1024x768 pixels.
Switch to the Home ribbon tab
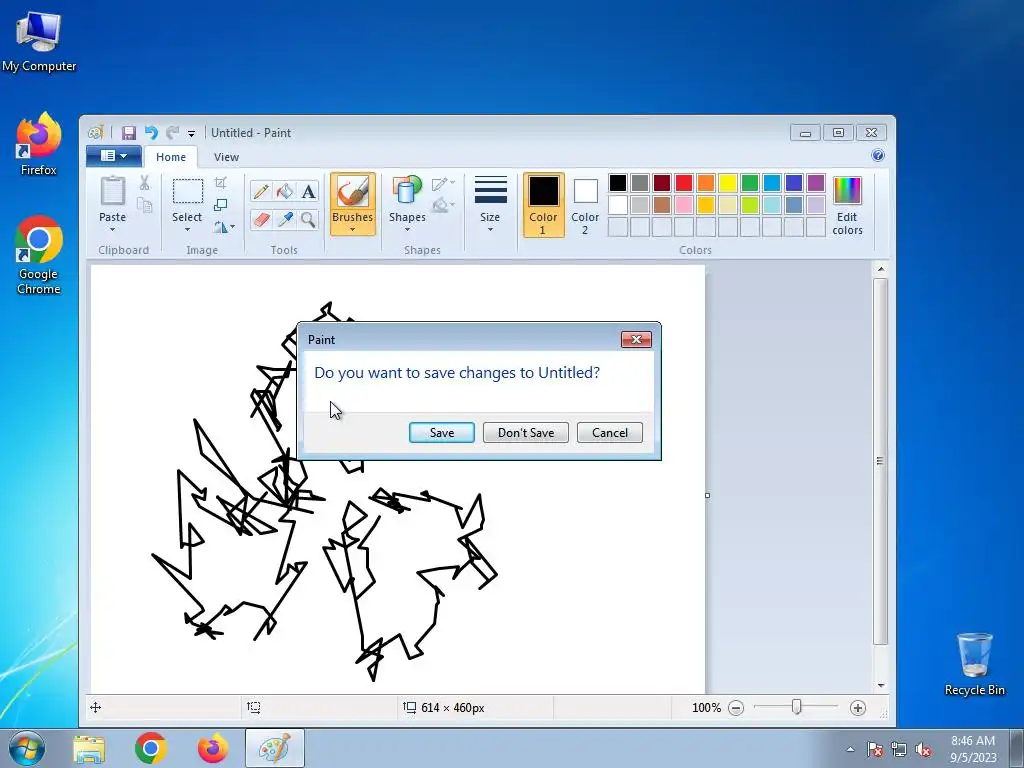171,157
